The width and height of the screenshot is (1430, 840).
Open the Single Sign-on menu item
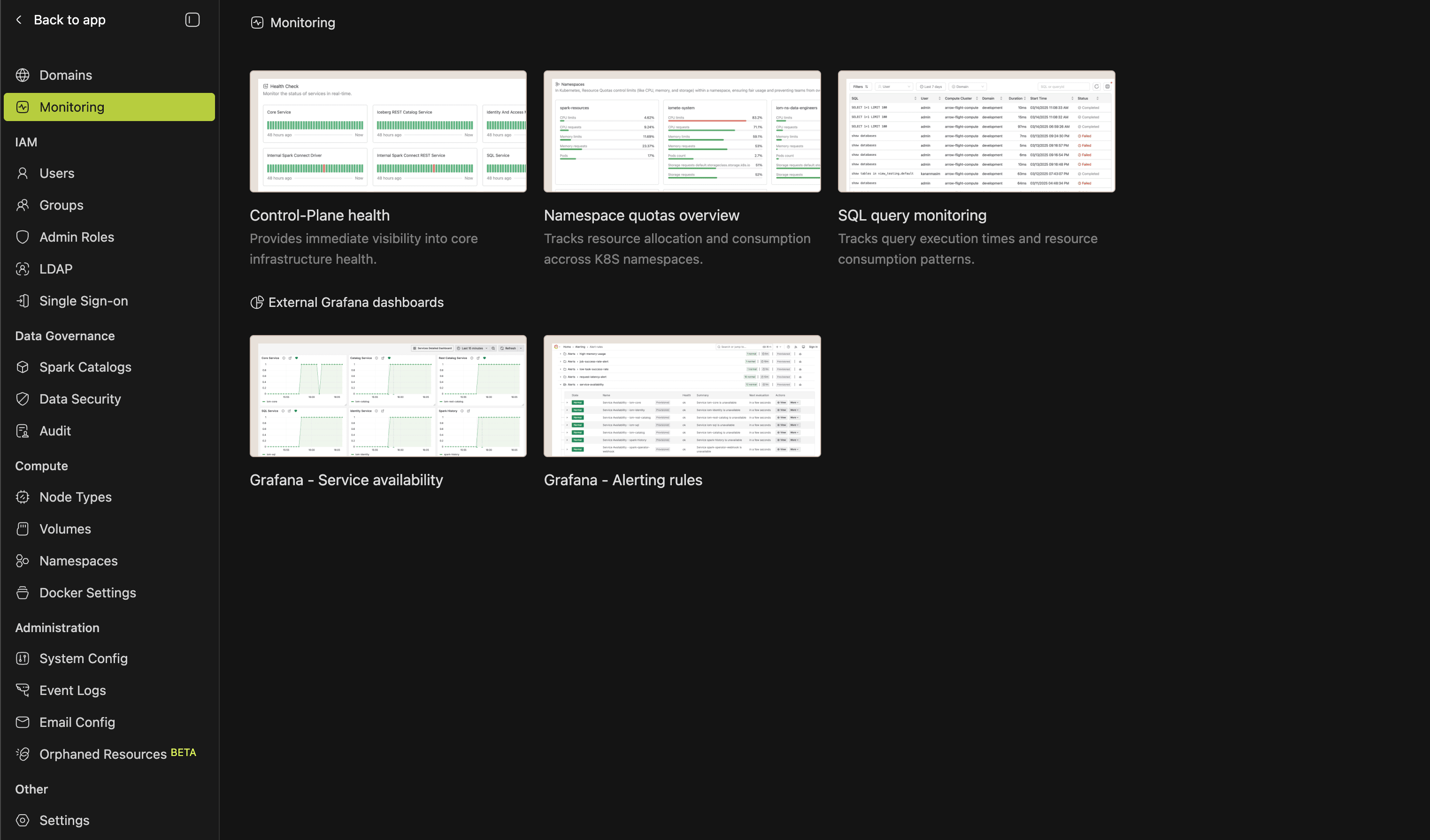[84, 301]
